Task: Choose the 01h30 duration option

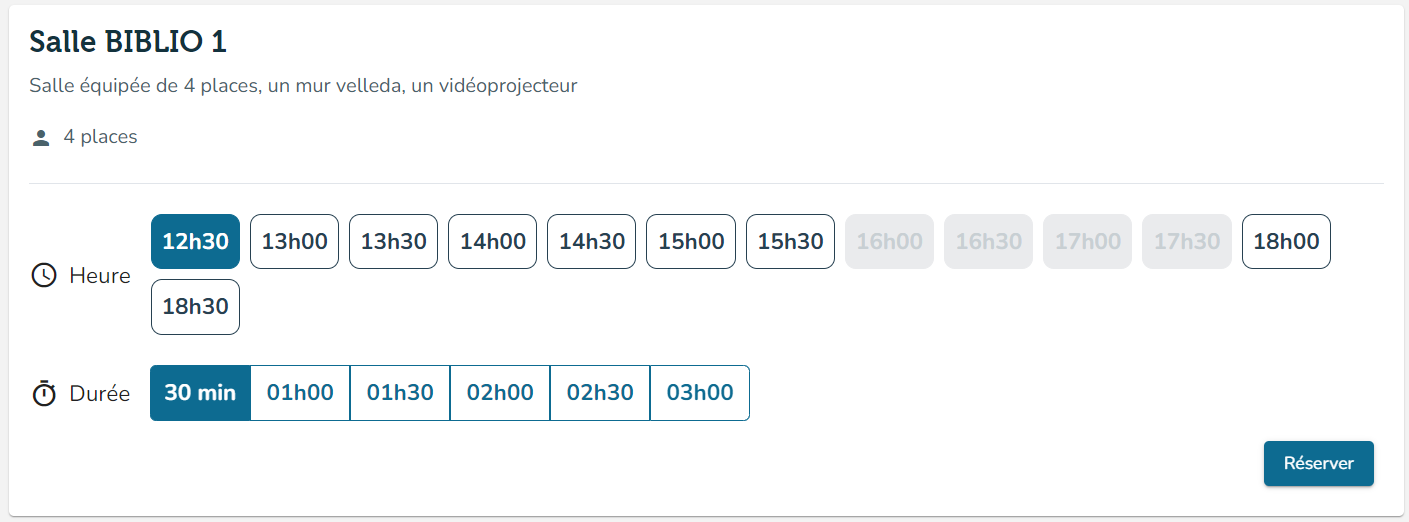Action: coord(400,393)
